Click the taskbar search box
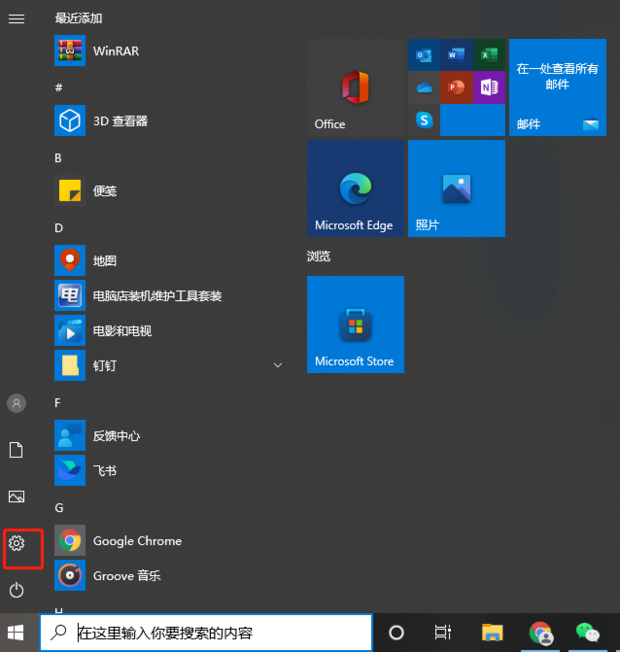Image resolution: width=620 pixels, height=652 pixels. tap(206, 633)
